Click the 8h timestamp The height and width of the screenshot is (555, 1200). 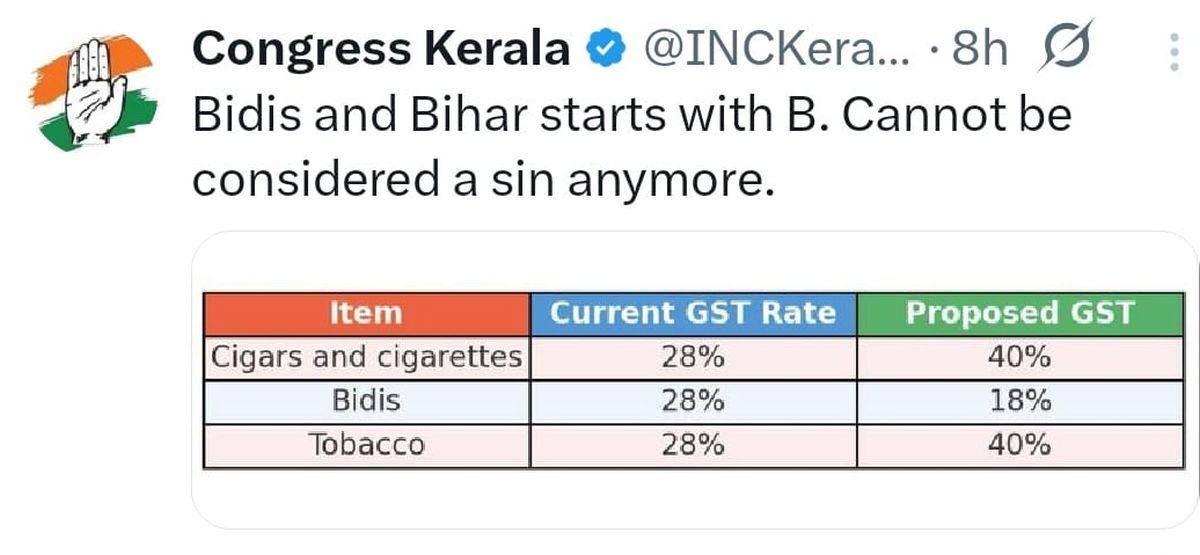click(980, 50)
